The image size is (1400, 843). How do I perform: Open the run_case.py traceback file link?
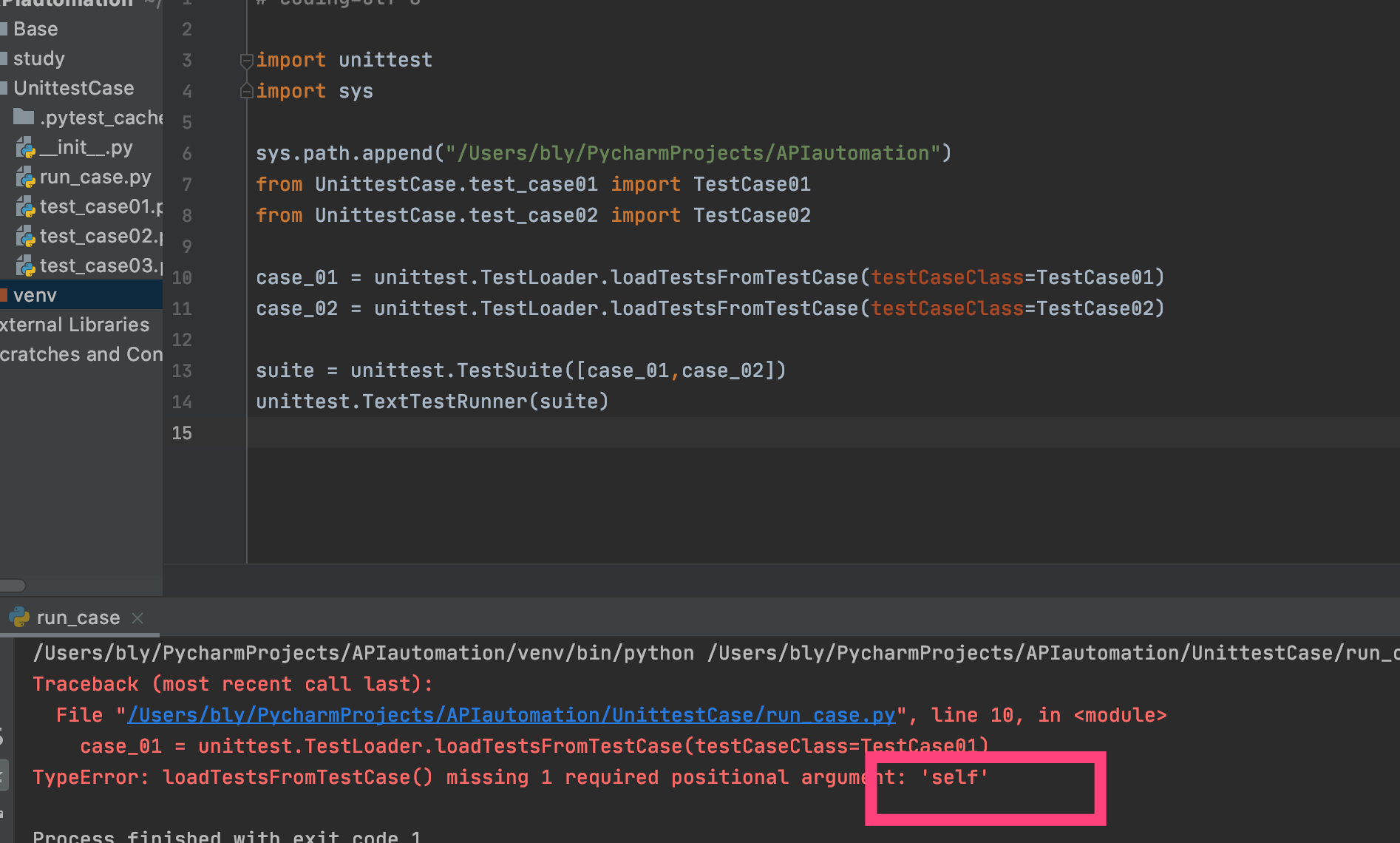(x=512, y=715)
